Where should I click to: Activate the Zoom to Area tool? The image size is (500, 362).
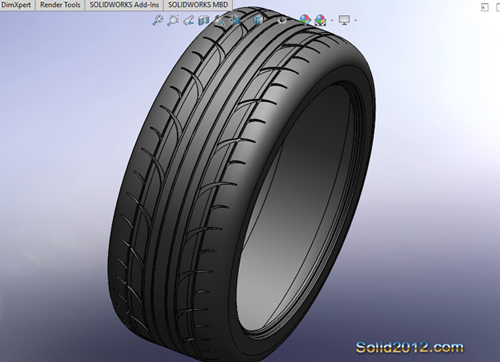tap(173, 20)
